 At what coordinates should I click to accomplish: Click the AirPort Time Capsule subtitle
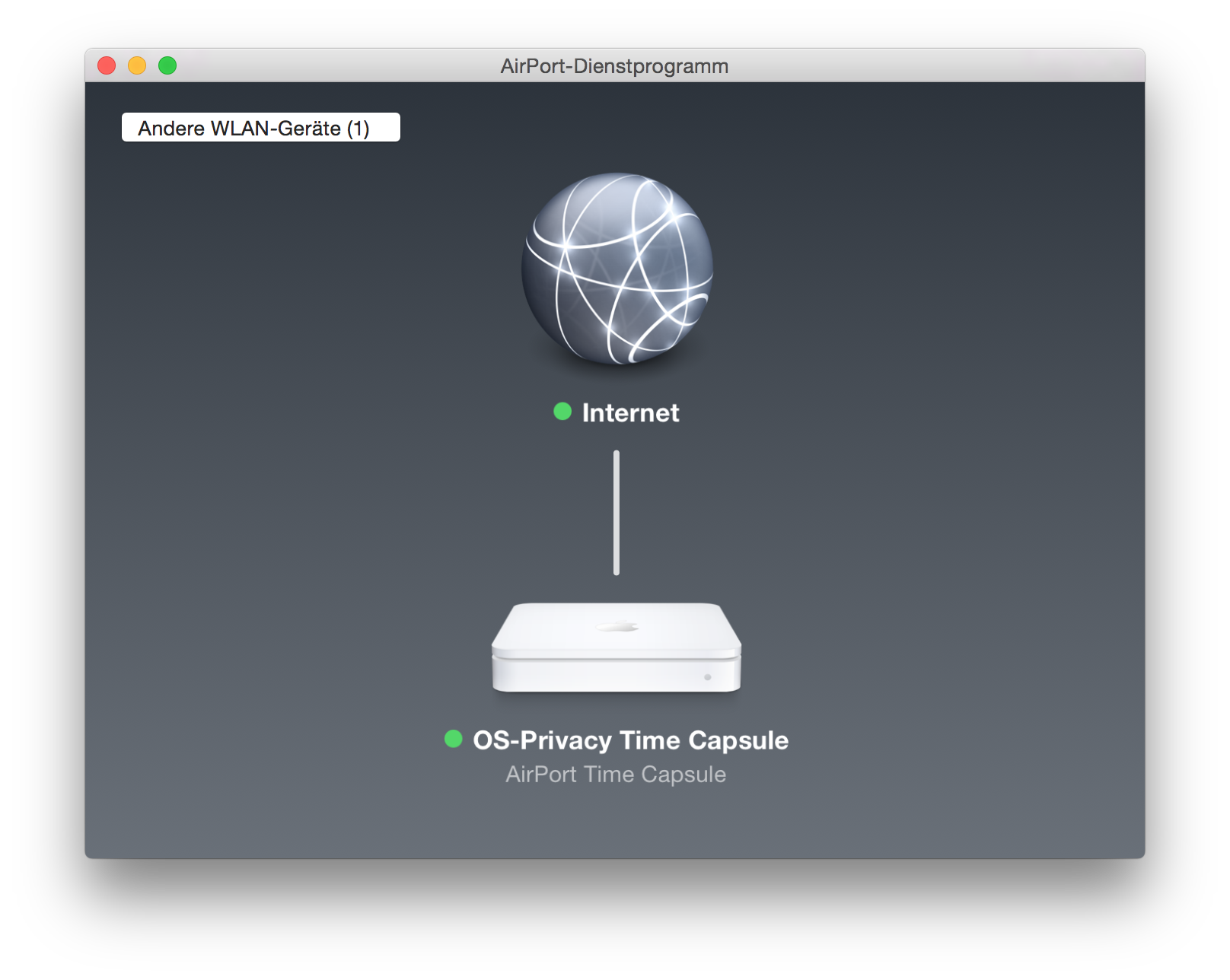[x=616, y=775]
